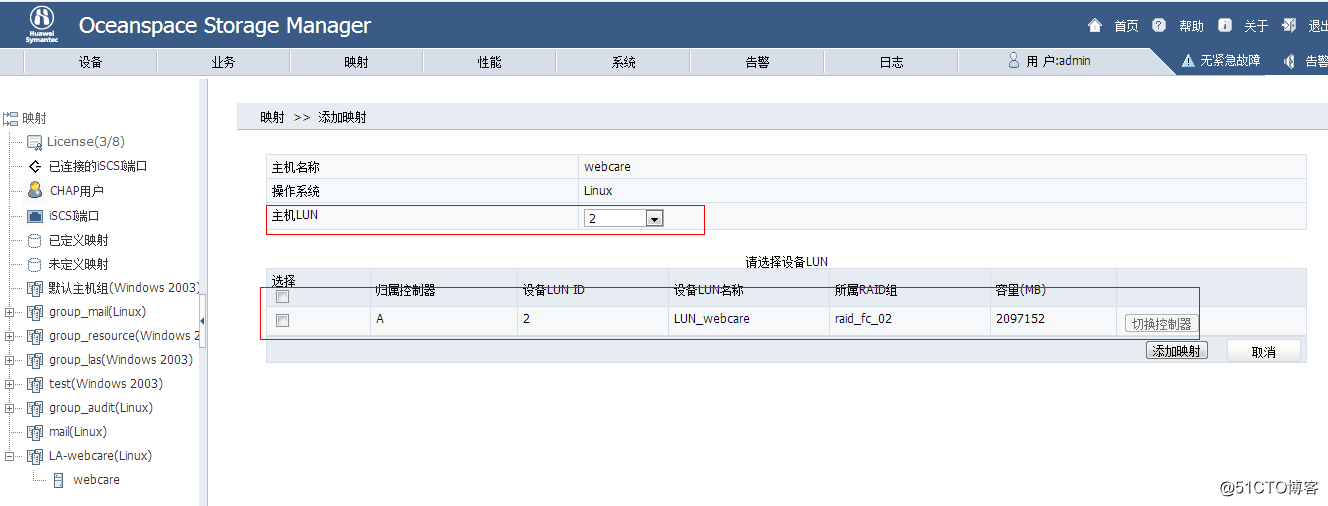Screen dimensions: 1328x506
Task: Click the 已定义映射 cylinder icon
Action: (35, 240)
